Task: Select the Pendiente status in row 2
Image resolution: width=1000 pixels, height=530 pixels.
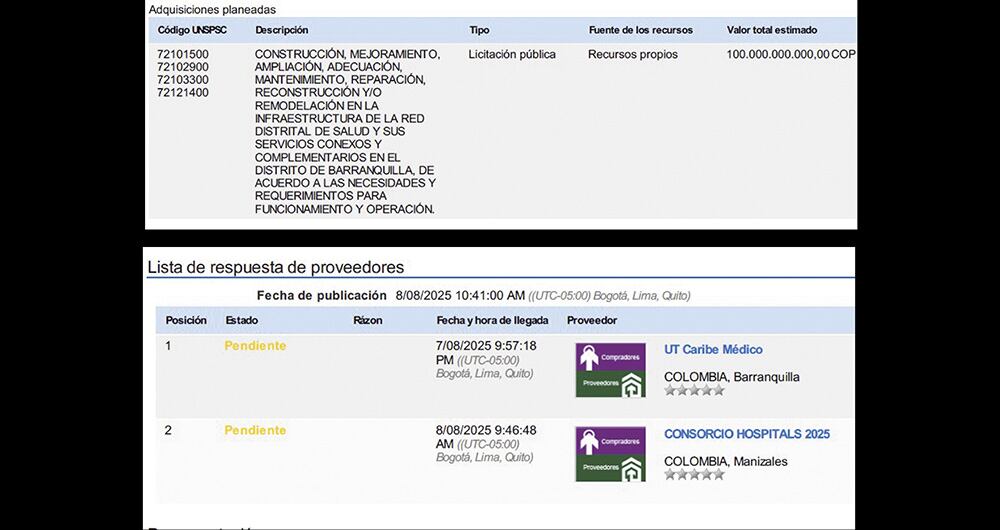Action: click(255, 431)
